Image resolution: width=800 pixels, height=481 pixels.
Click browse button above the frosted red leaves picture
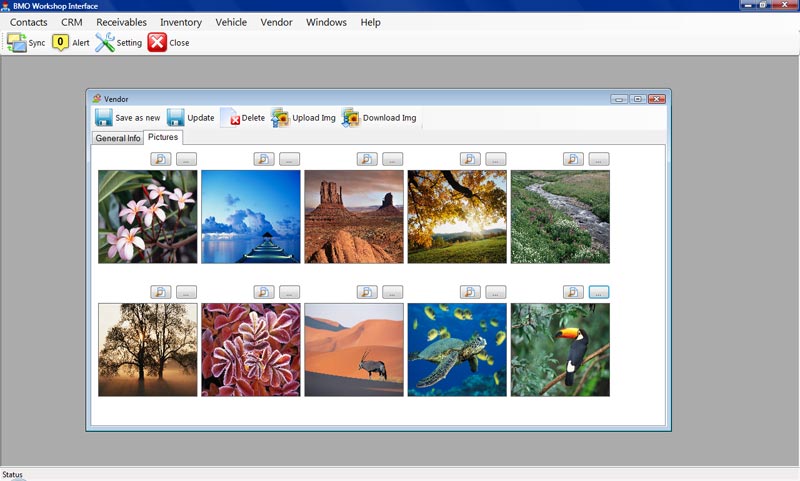(289, 292)
